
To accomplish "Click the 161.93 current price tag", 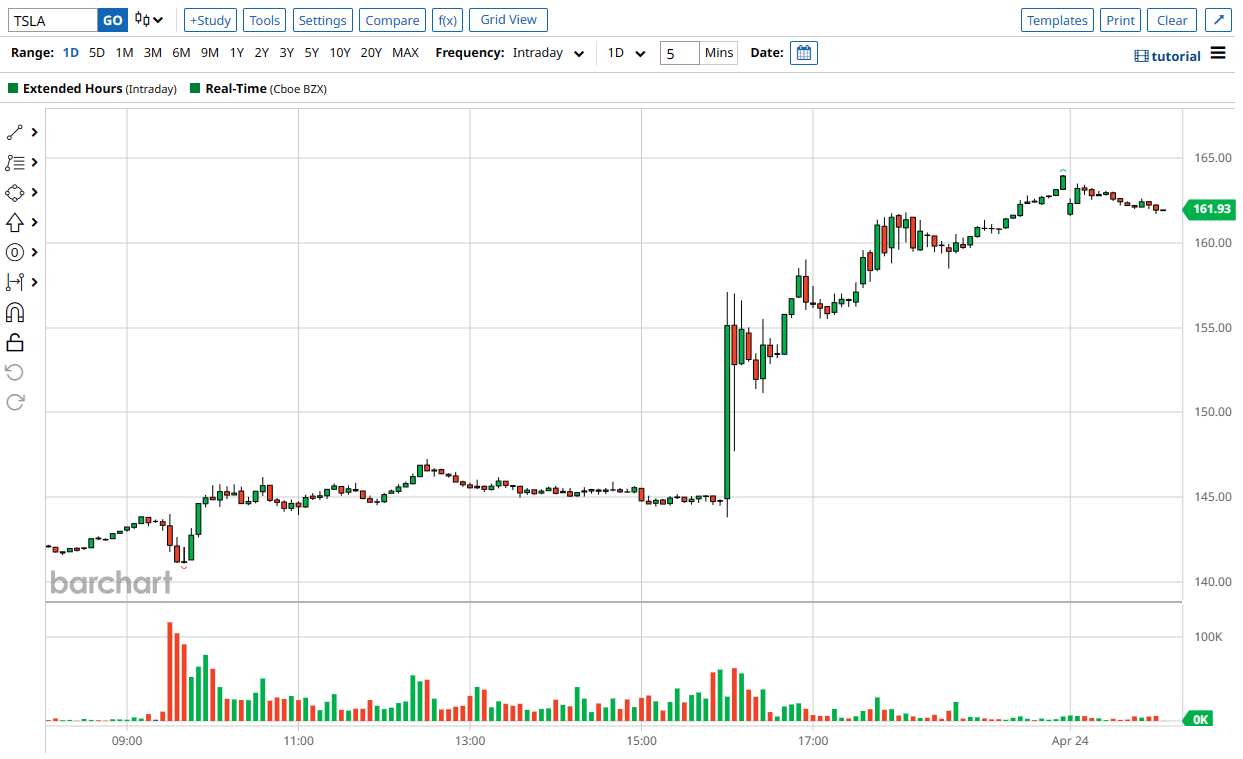I will [1211, 209].
